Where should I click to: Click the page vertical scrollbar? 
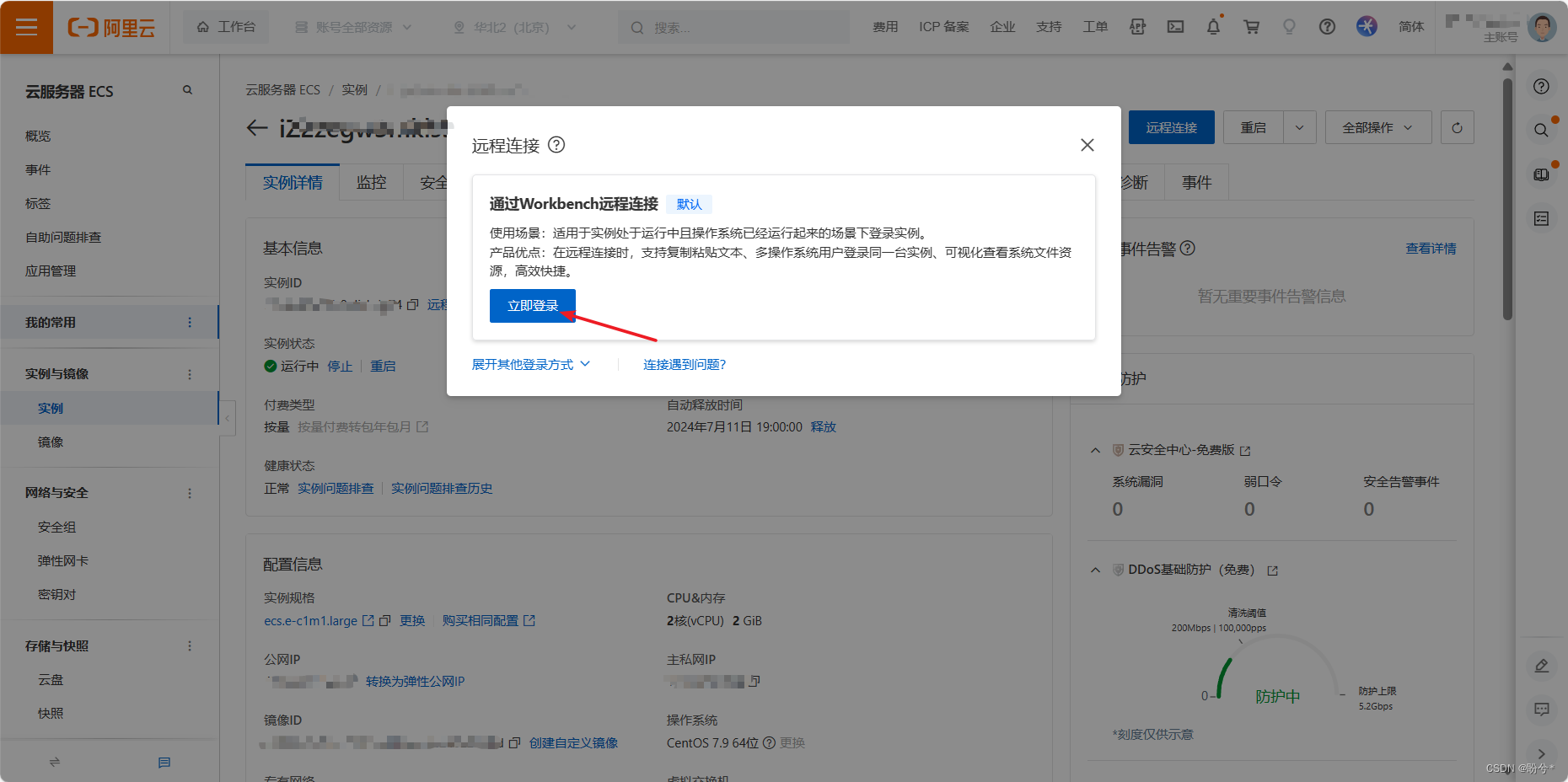1507,199
